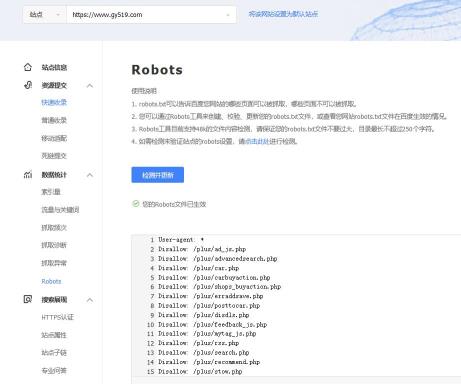Click the search icon beside 搜索展现
This screenshot has height=384, width=461.
coord(28,299)
